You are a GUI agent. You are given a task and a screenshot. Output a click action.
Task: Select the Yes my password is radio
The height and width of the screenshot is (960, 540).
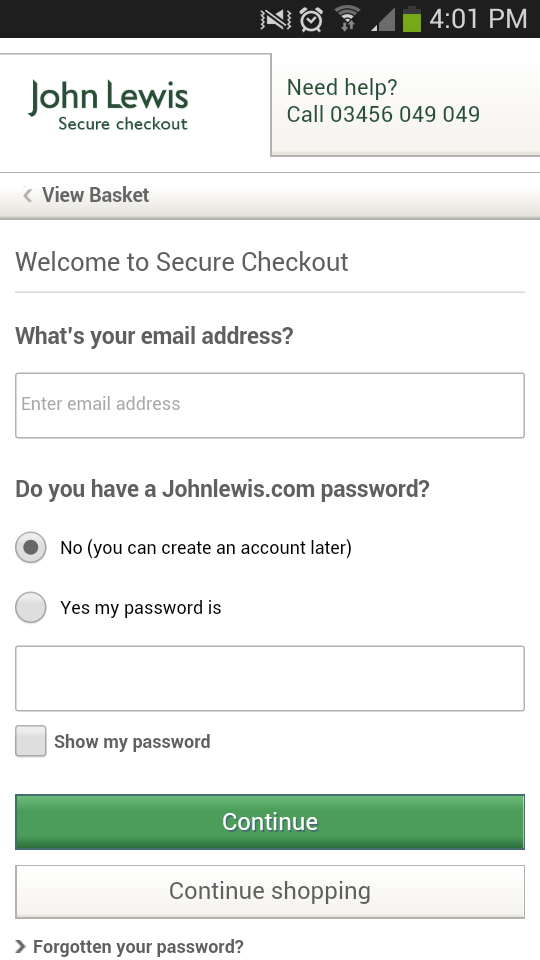(31, 607)
